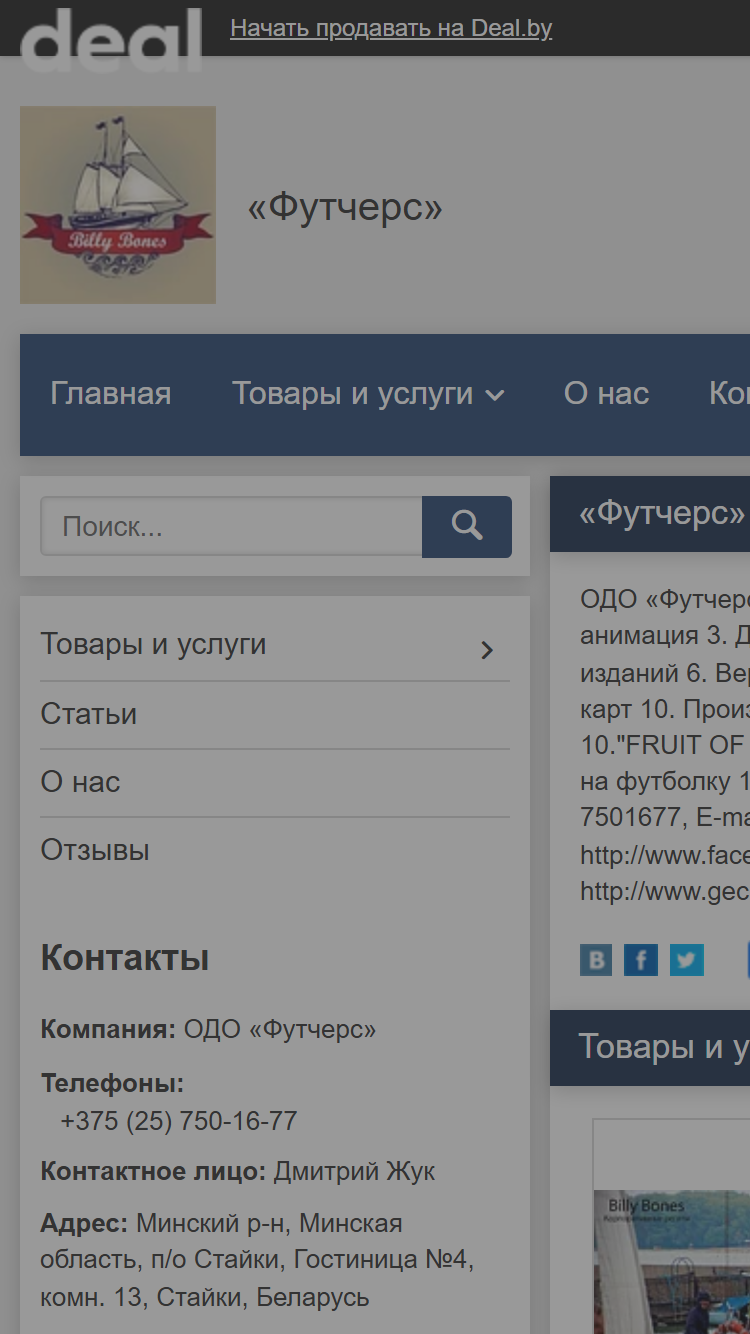Open Отзывы in the sidebar menu
This screenshot has height=1334, width=750.
[x=95, y=850]
